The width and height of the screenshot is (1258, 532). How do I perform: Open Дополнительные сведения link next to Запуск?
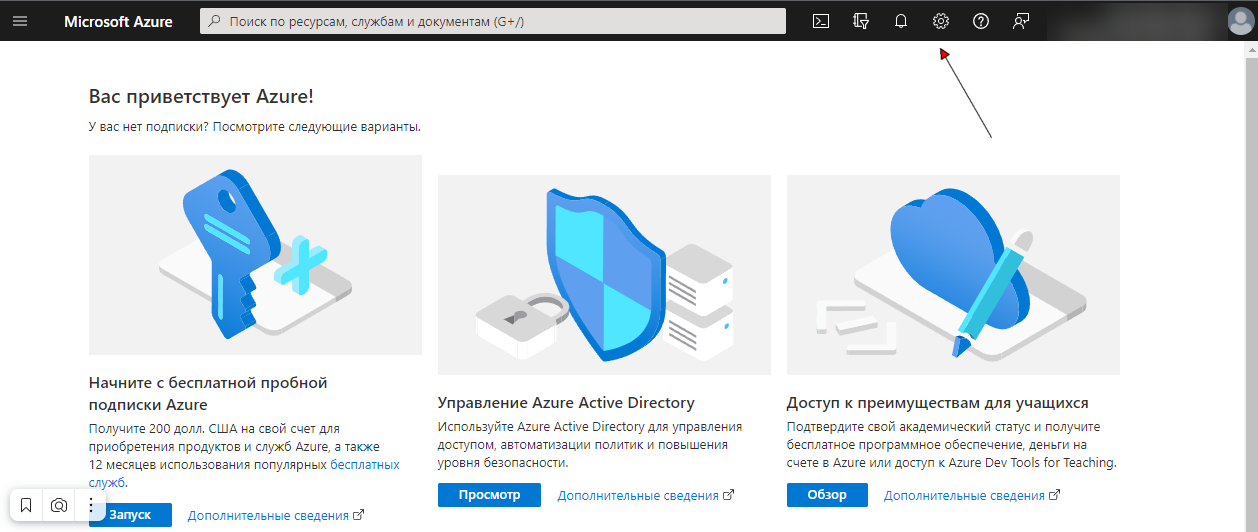(276, 515)
